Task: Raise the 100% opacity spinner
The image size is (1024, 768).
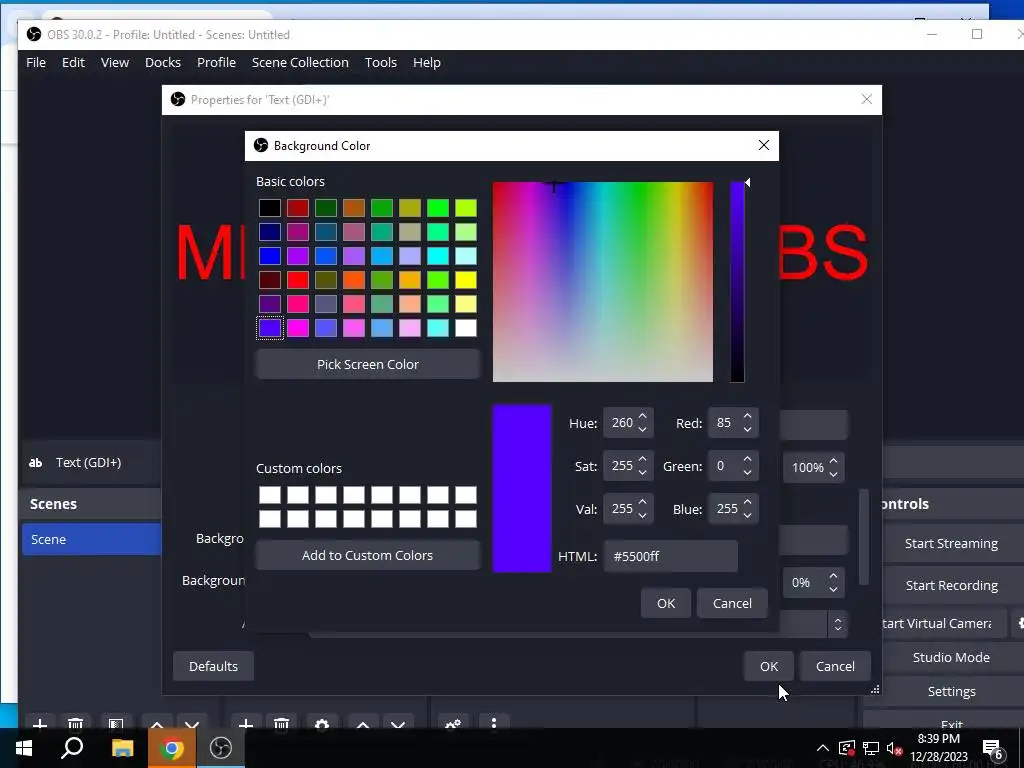Action: coord(833,461)
